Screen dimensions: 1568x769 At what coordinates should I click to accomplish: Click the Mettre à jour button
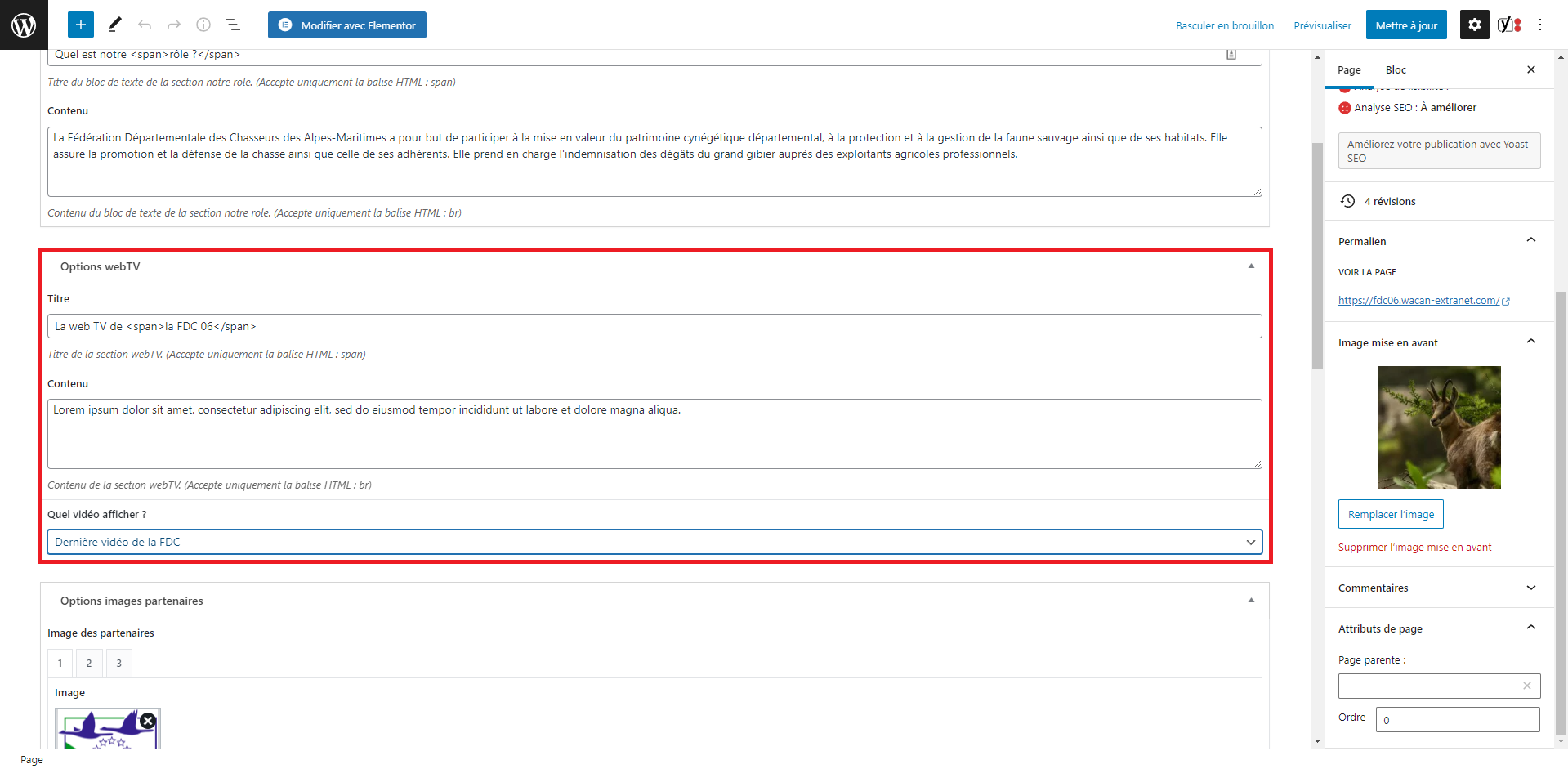1405,25
